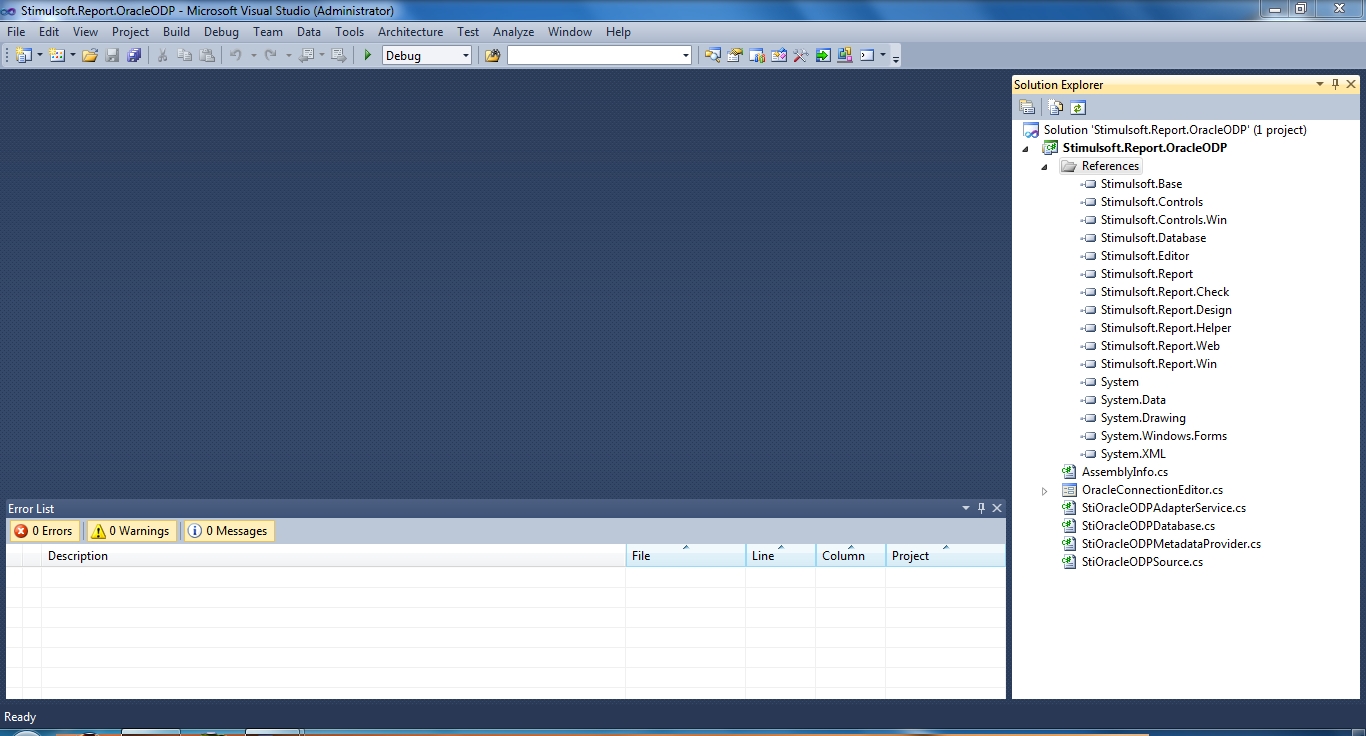1366x736 pixels.
Task: Open the Properties Window toolbar icon
Action: tap(734, 56)
